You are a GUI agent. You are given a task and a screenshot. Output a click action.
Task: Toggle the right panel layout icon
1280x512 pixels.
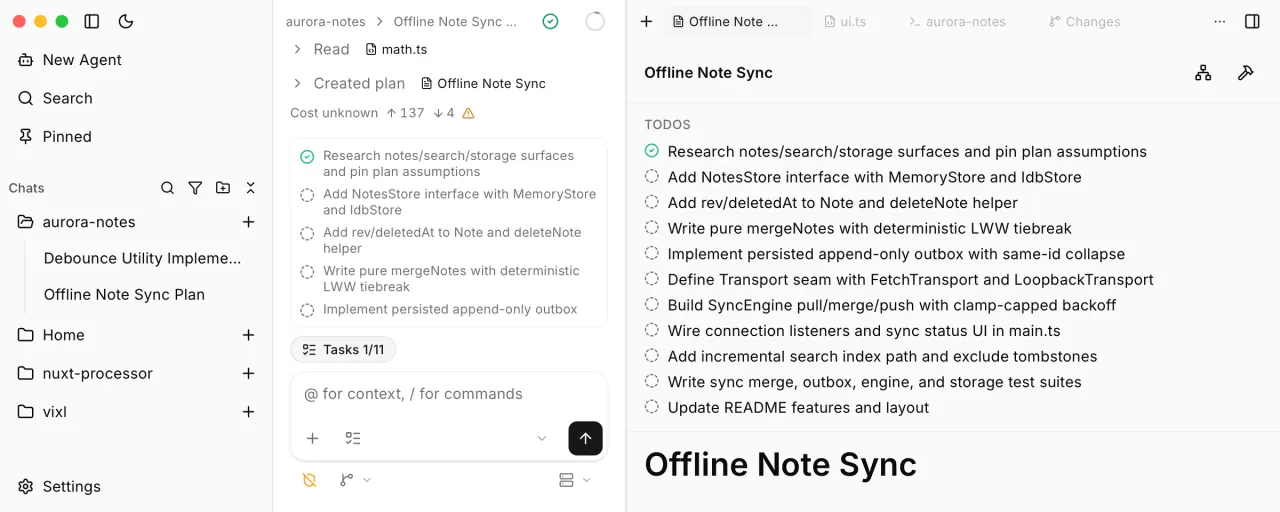1252,21
